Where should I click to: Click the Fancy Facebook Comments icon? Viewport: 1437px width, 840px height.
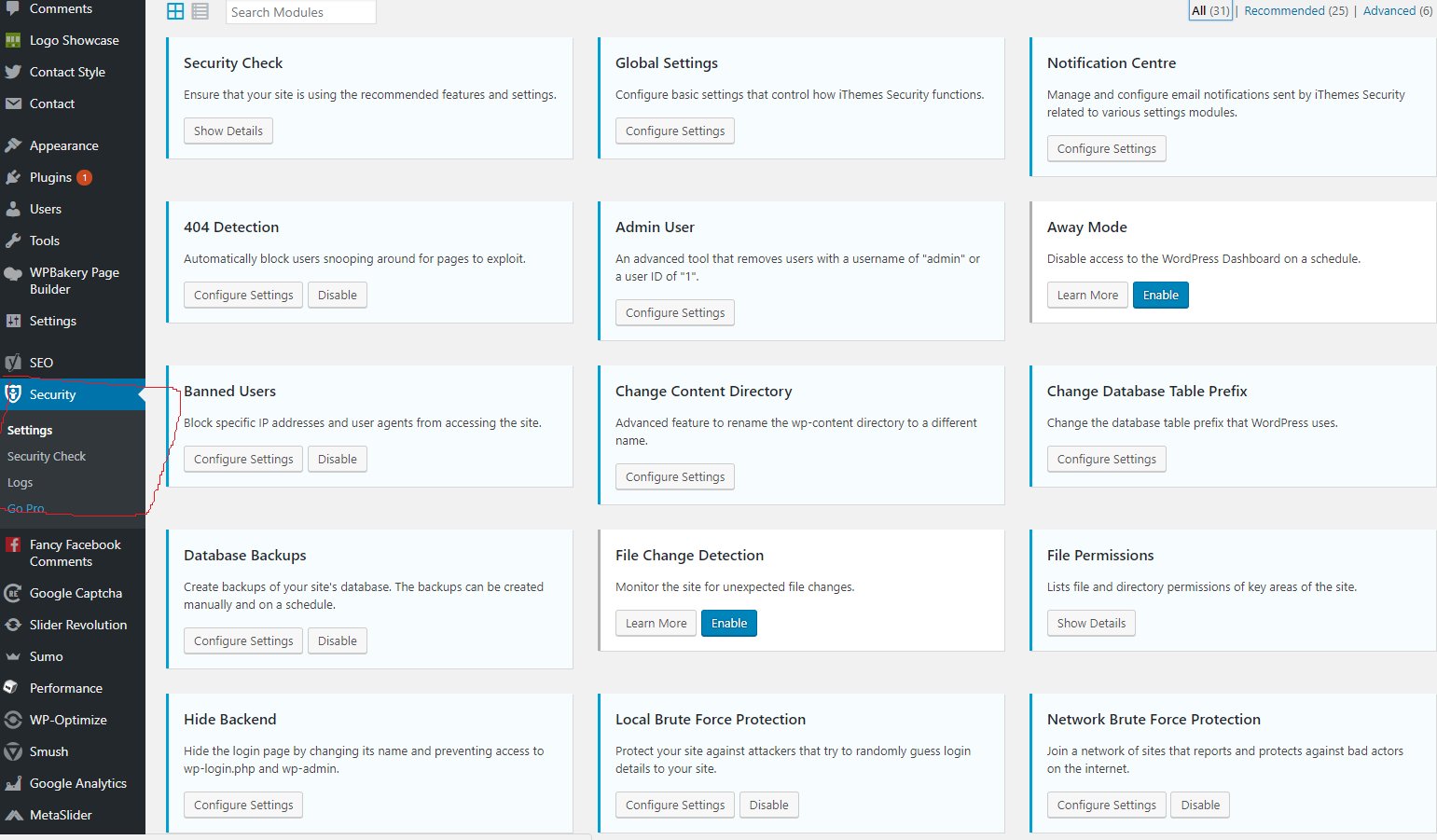pyautogui.click(x=13, y=545)
